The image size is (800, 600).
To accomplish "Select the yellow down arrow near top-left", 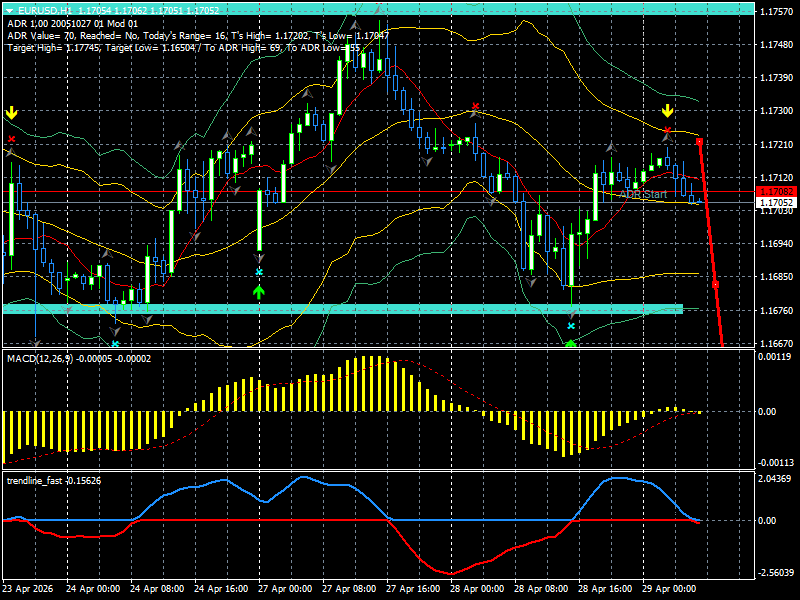I will coord(10,110).
